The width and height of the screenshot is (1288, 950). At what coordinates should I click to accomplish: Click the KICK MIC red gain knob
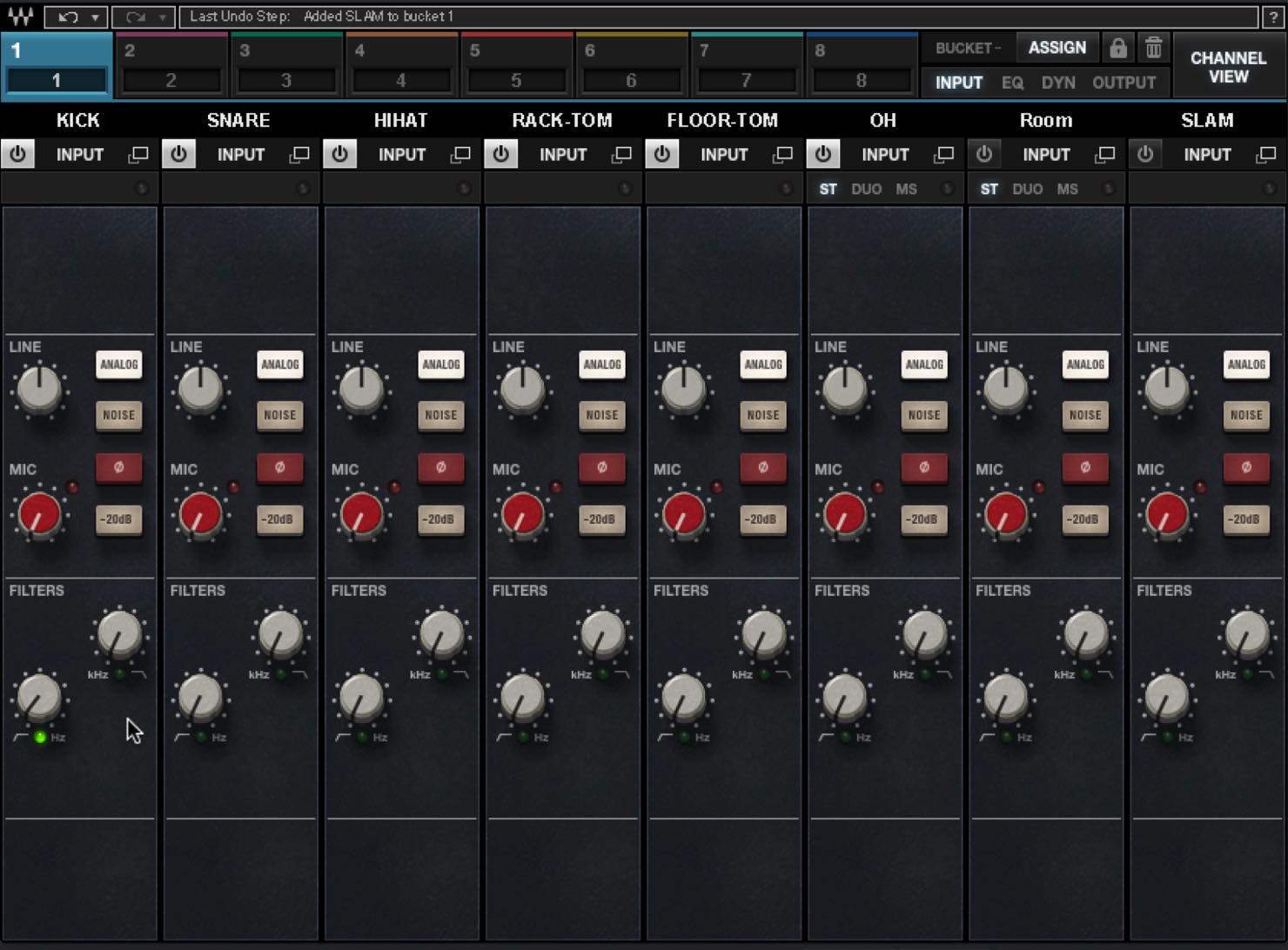(x=38, y=513)
